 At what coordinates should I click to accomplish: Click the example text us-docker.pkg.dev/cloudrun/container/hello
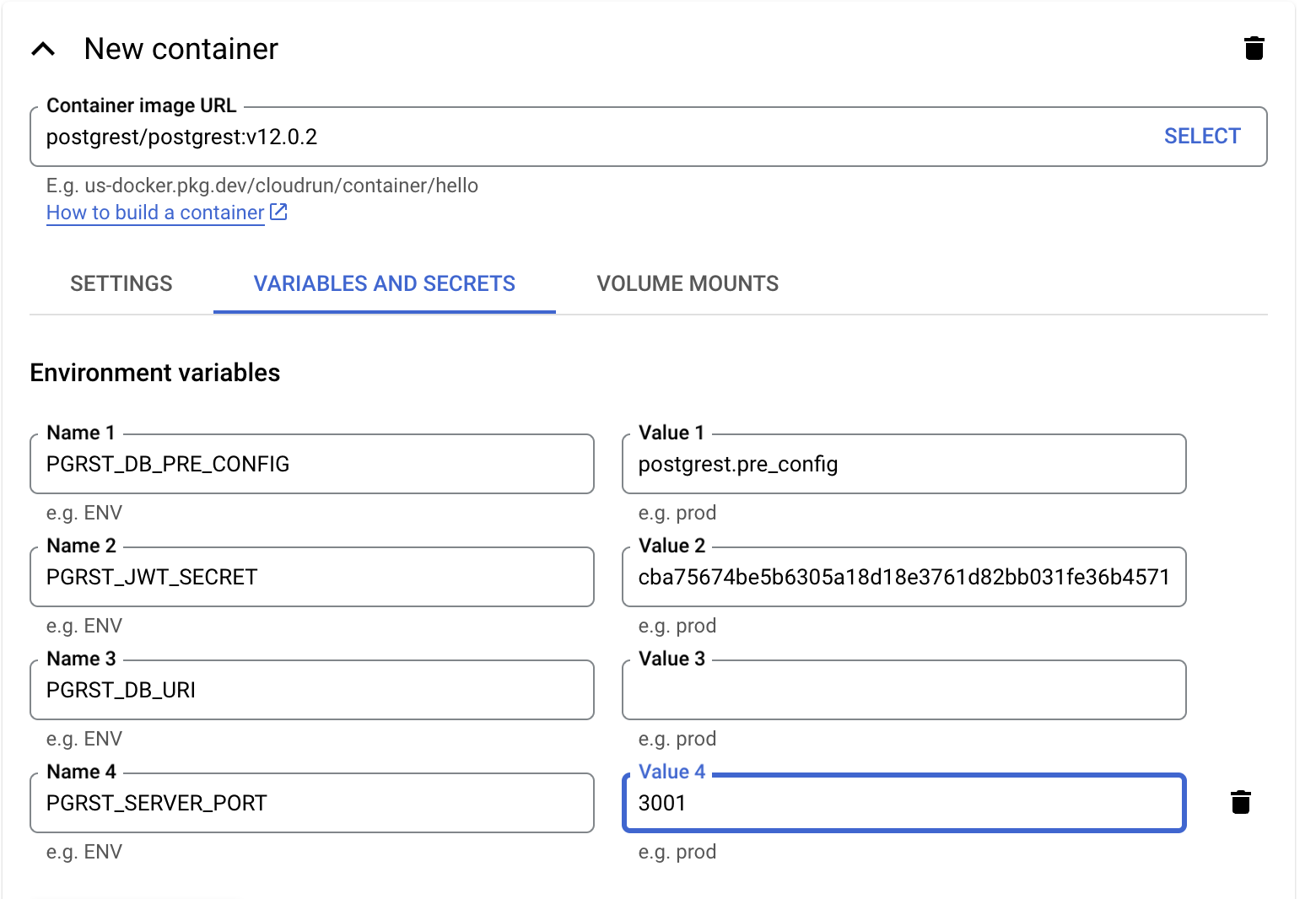pos(281,186)
